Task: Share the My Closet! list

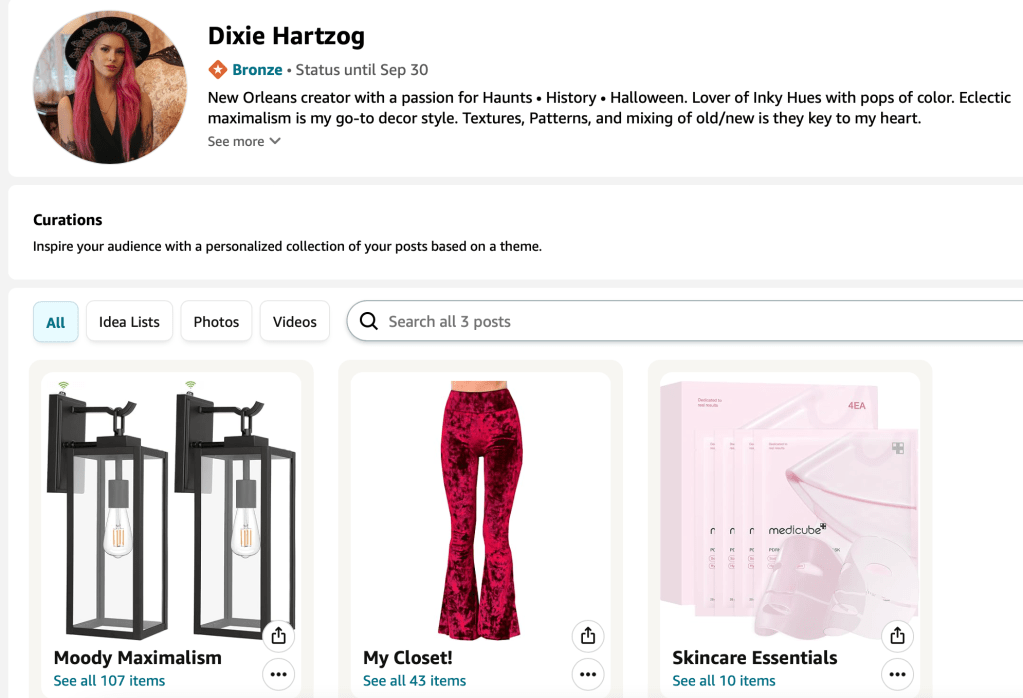Action: coord(588,636)
